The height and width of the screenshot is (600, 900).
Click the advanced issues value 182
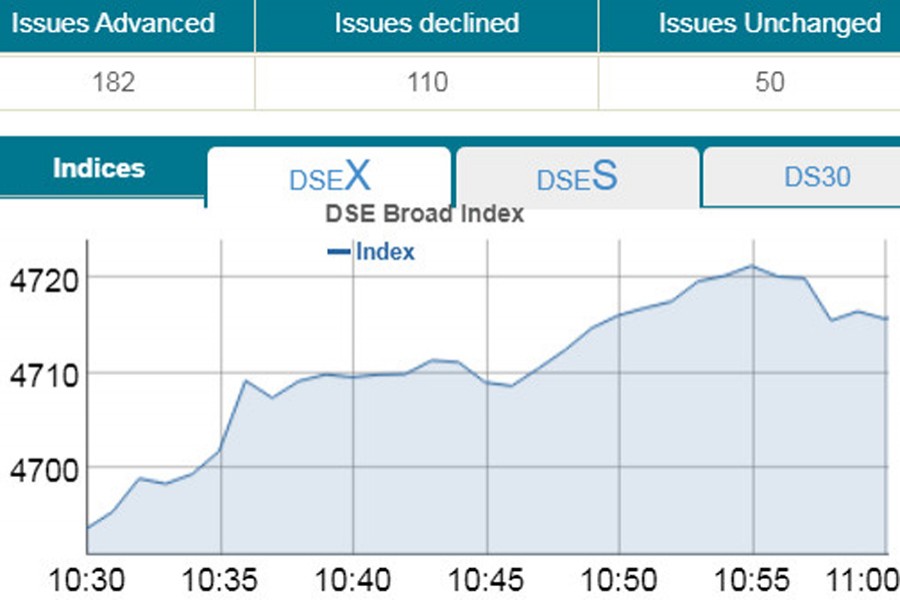click(x=112, y=82)
